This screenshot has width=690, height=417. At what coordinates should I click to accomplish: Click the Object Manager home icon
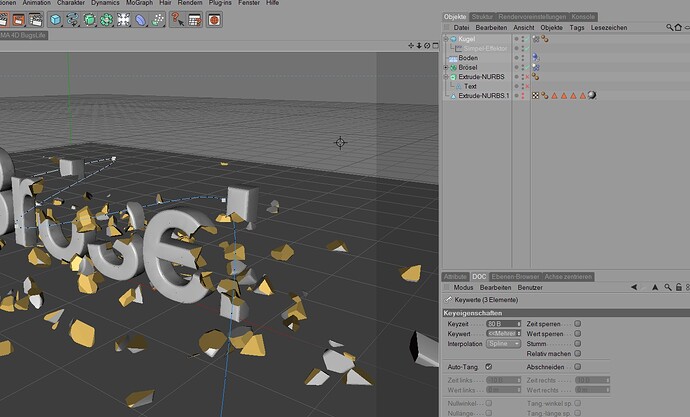(678, 27)
